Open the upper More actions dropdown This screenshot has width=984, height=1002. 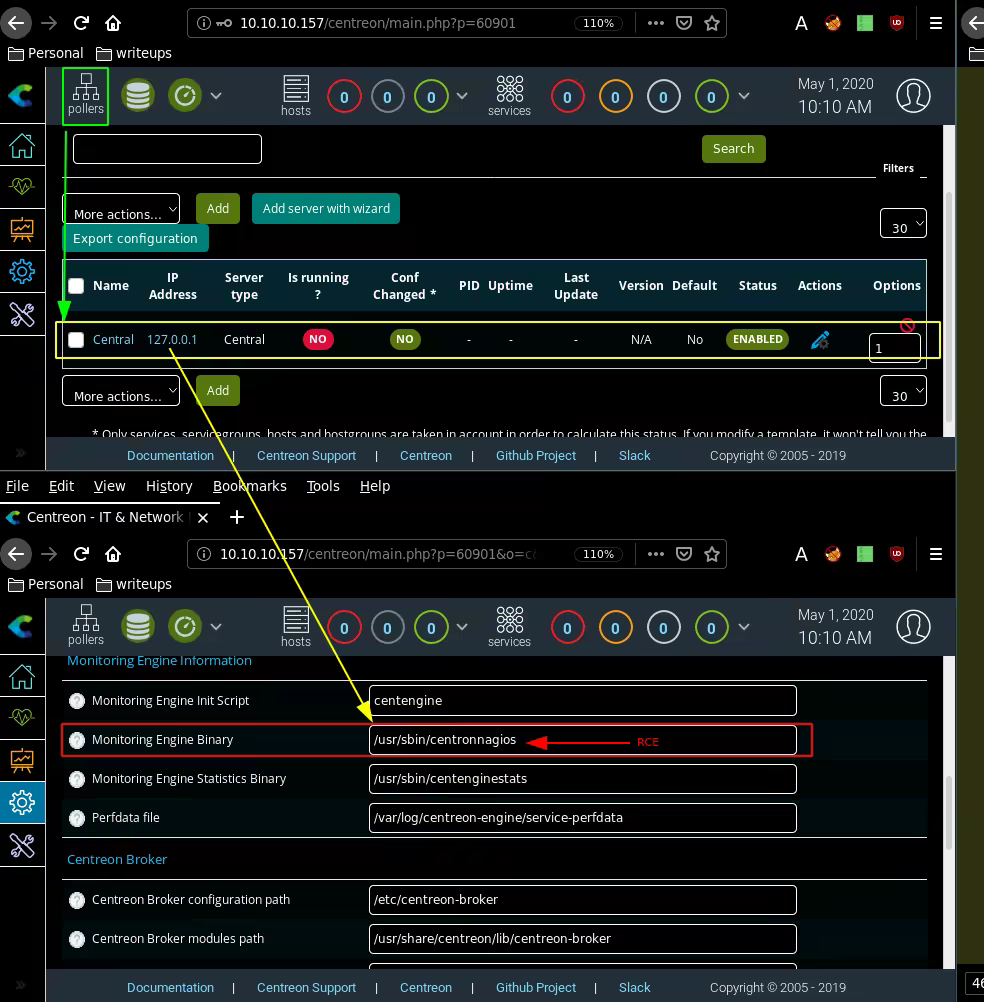[121, 210]
